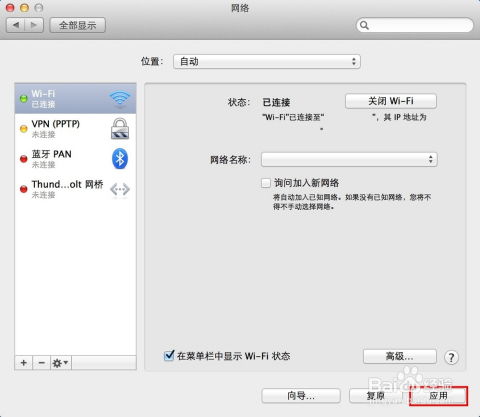
Task: Click the 应用 apply button
Action: tap(438, 396)
